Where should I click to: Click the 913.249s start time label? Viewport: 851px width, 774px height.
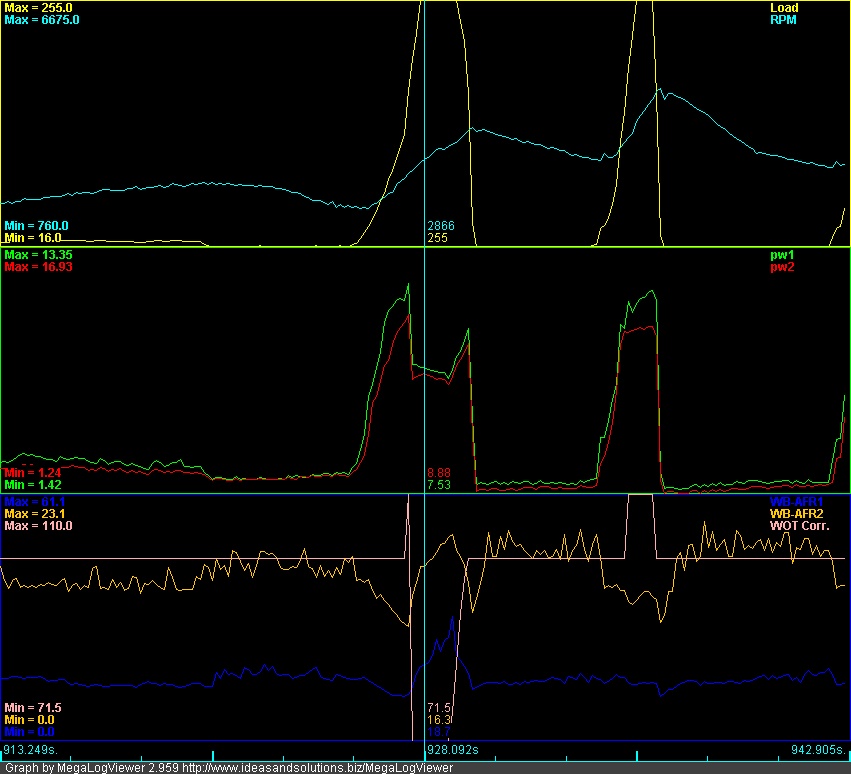[x=30, y=748]
